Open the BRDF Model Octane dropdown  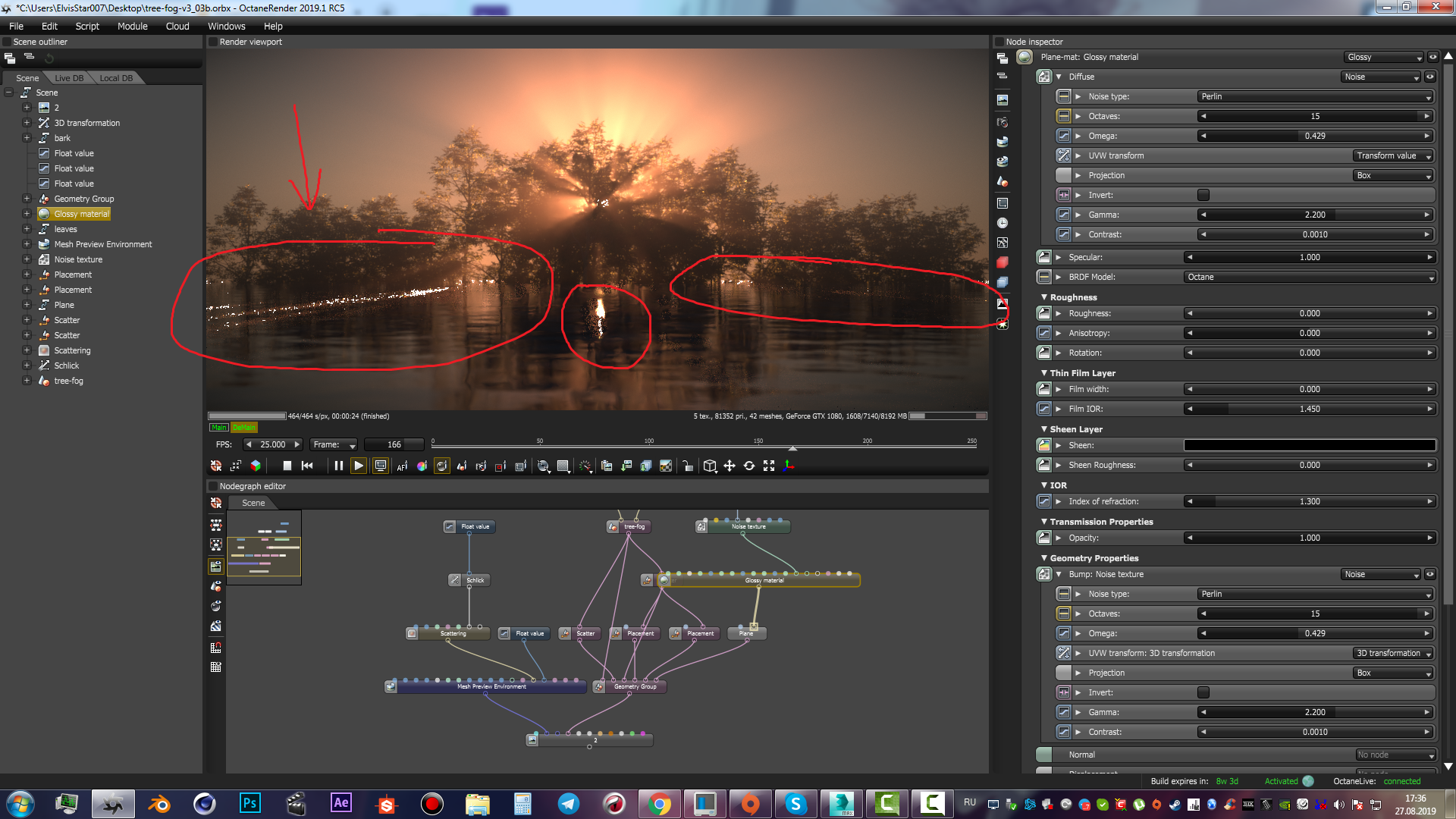click(x=1310, y=277)
